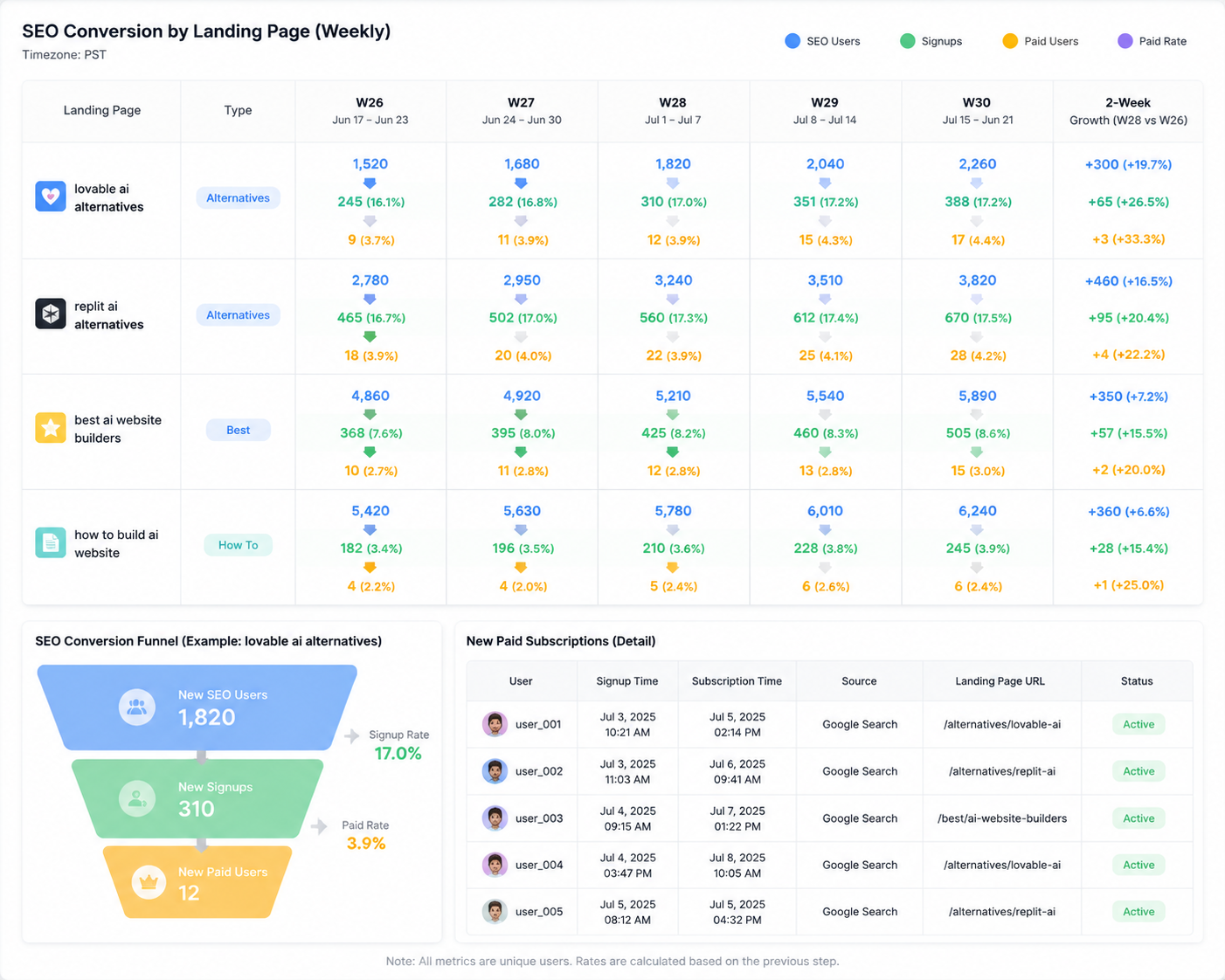The image size is (1225, 980).
Task: Click the how to build document icon
Action: point(51,542)
